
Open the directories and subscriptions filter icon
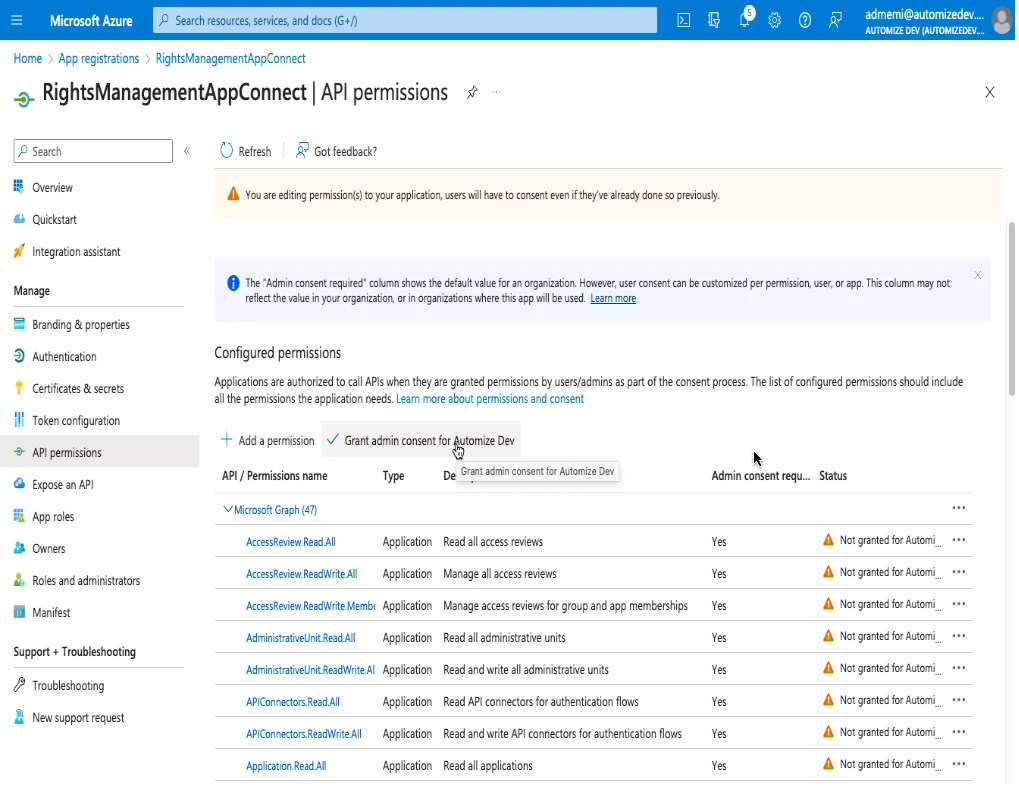[714, 20]
